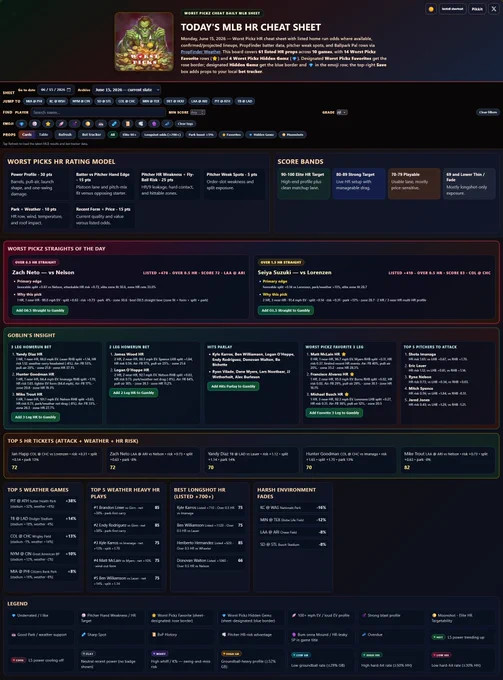Select the 80-89 Strong Target score band
Viewport: 503px width, 680px height.
(359, 184)
